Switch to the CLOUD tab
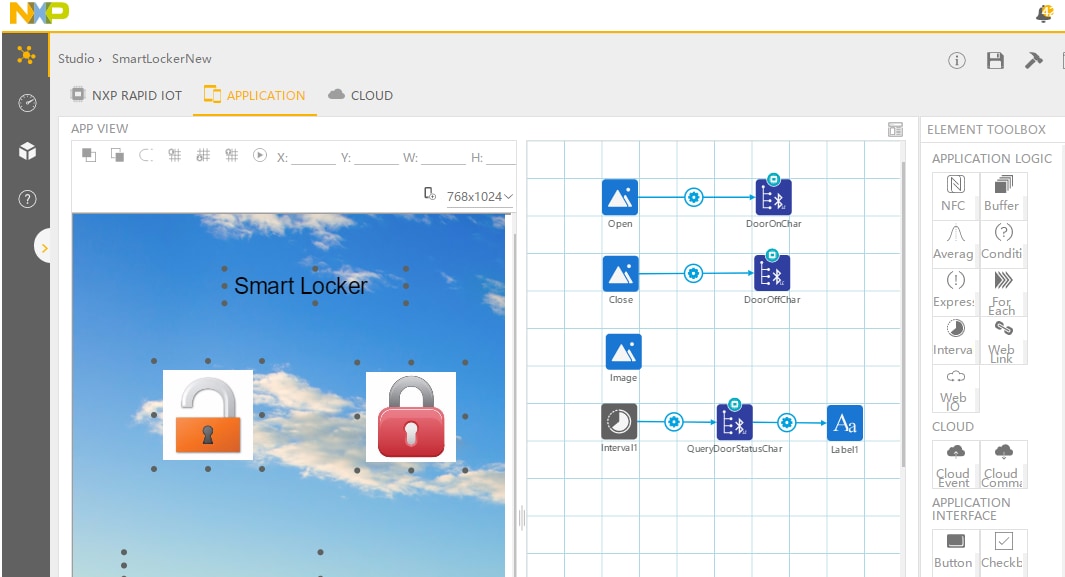1065x577 pixels. coord(360,95)
